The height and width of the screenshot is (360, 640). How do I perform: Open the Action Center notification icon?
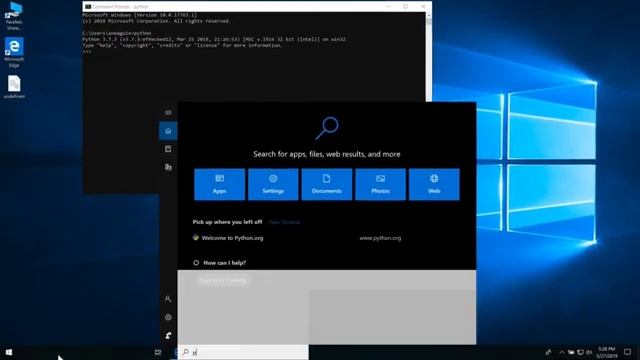[x=627, y=352]
